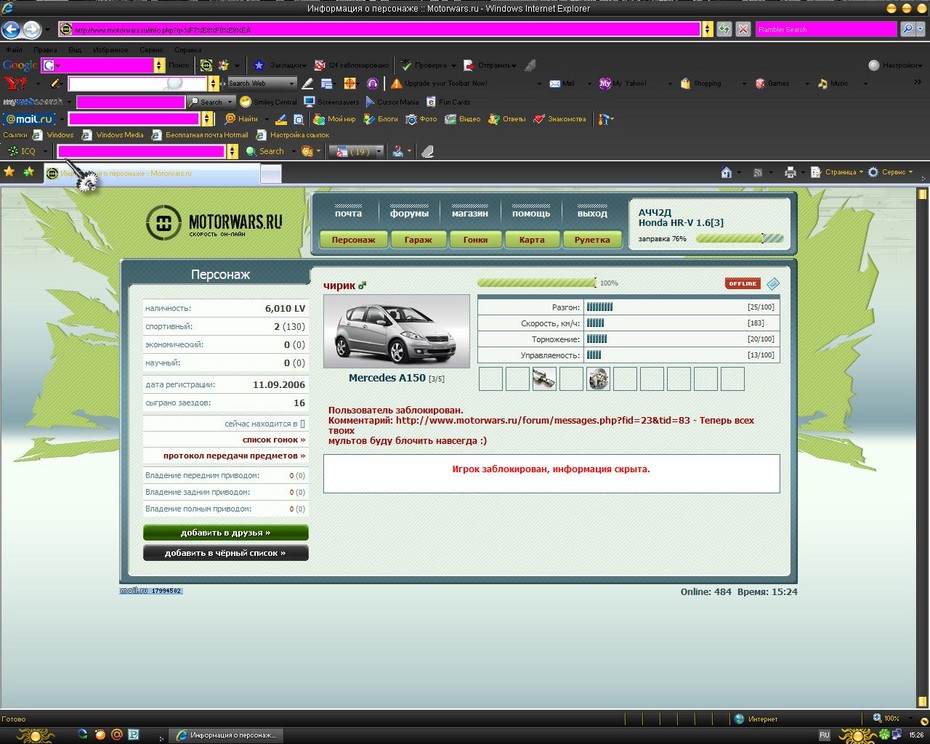The height and width of the screenshot is (744, 930).
Task: Click добавить в чёрный список button
Action: pyautogui.click(x=225, y=553)
